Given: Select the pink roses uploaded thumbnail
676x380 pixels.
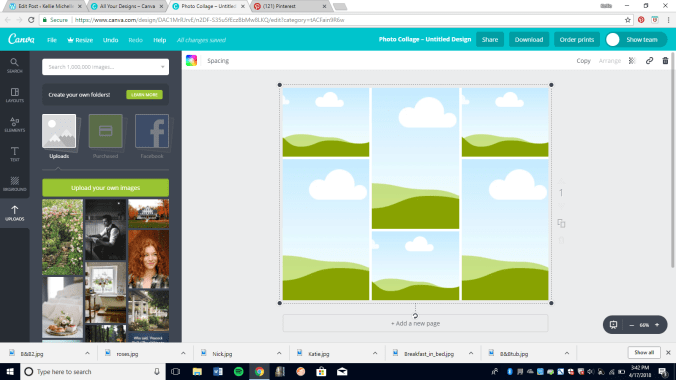Looking at the screenshot, I should tap(63, 237).
